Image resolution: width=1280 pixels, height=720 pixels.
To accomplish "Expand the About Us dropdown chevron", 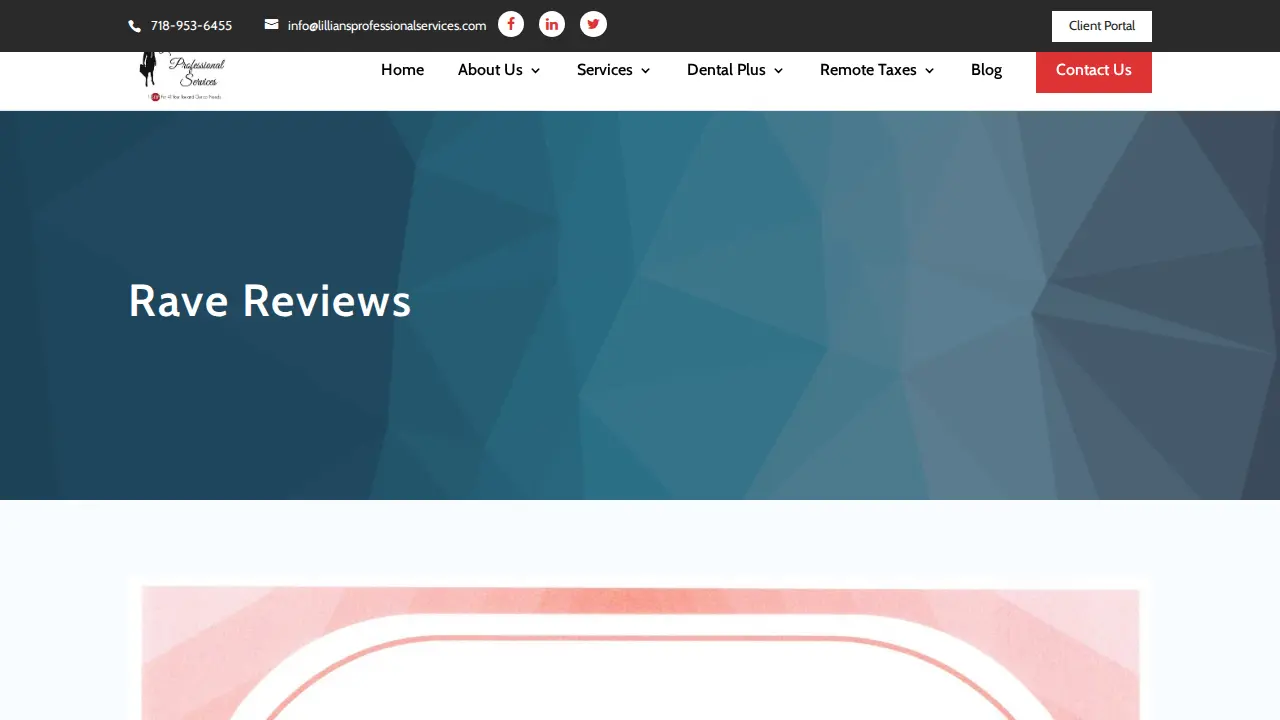I will tap(535, 71).
